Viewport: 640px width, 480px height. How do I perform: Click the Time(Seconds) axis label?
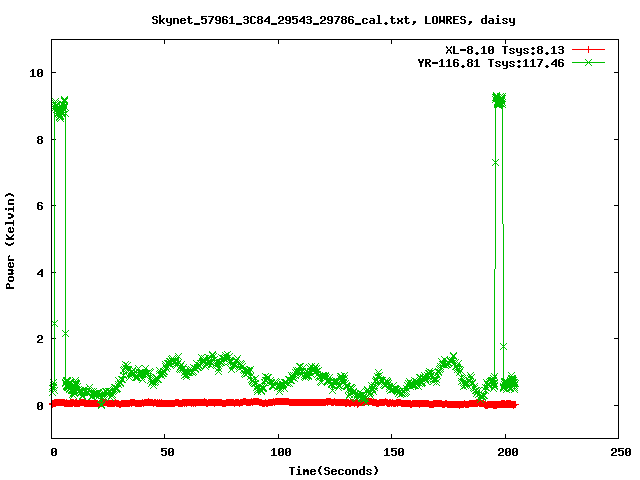tap(333, 471)
